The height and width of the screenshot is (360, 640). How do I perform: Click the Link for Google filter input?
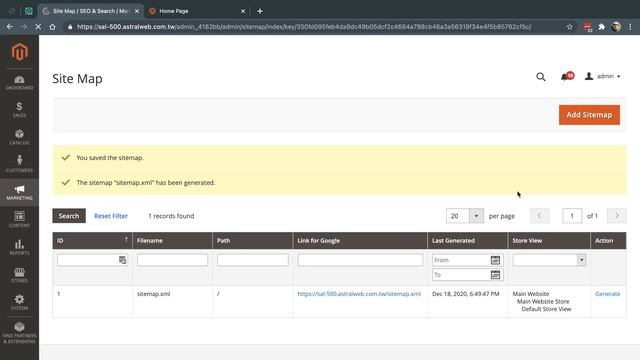point(360,260)
